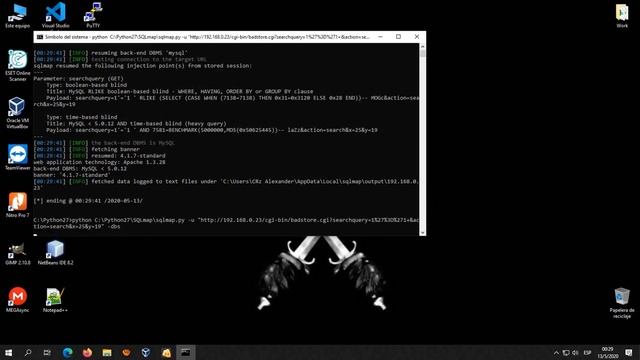This screenshot has height=360, width=640.
Task: Open the volume tray icon
Action: coord(575,353)
